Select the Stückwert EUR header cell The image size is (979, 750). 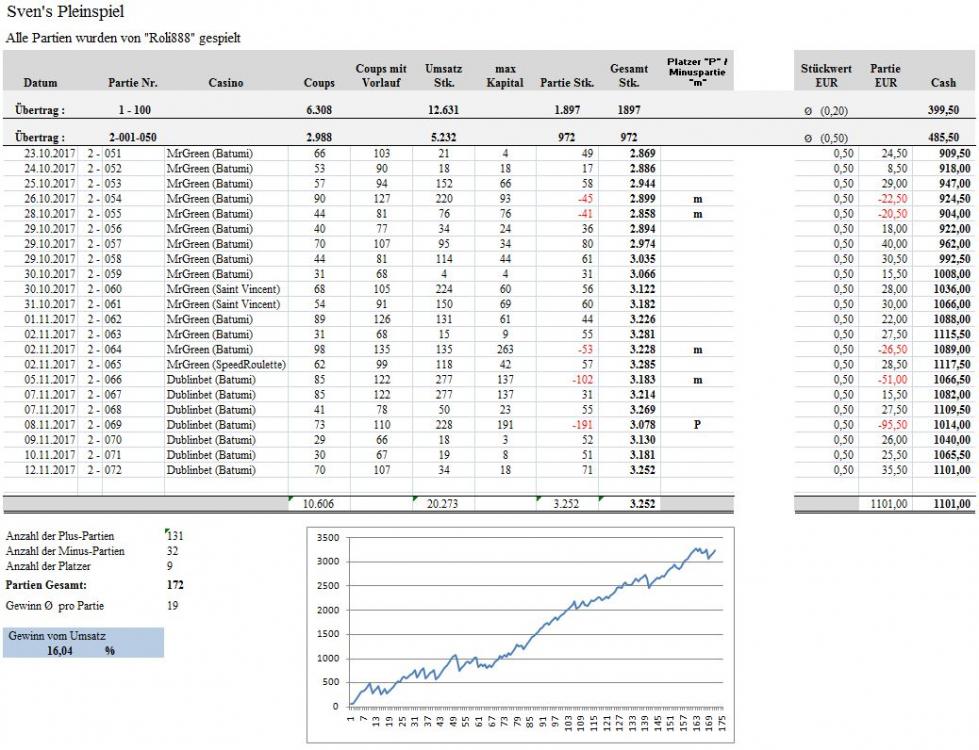point(826,76)
